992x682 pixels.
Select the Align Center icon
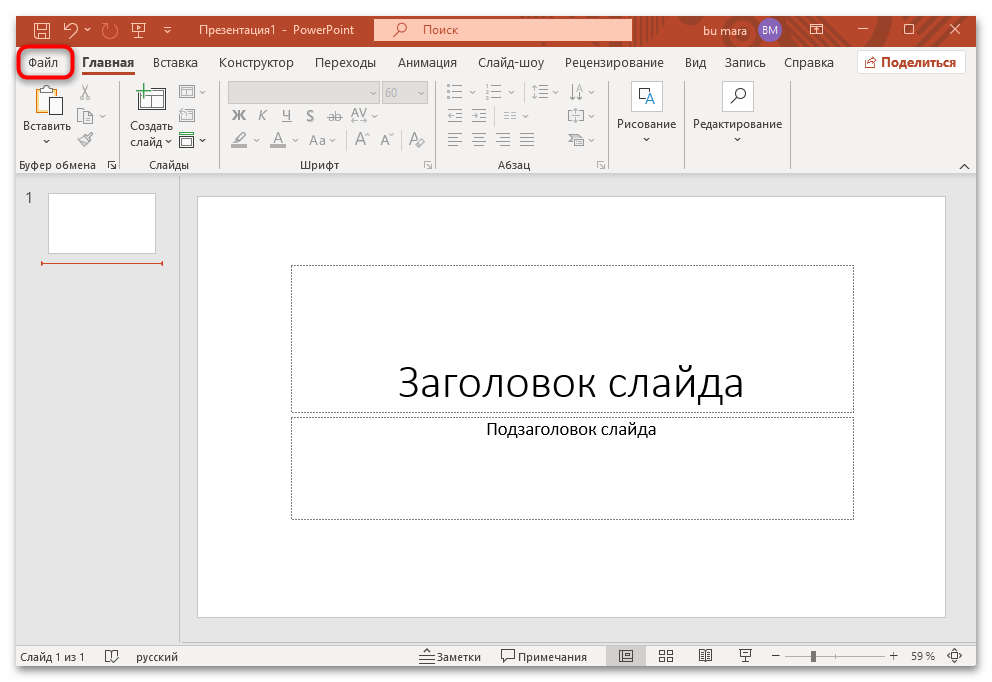pyautogui.click(x=479, y=140)
